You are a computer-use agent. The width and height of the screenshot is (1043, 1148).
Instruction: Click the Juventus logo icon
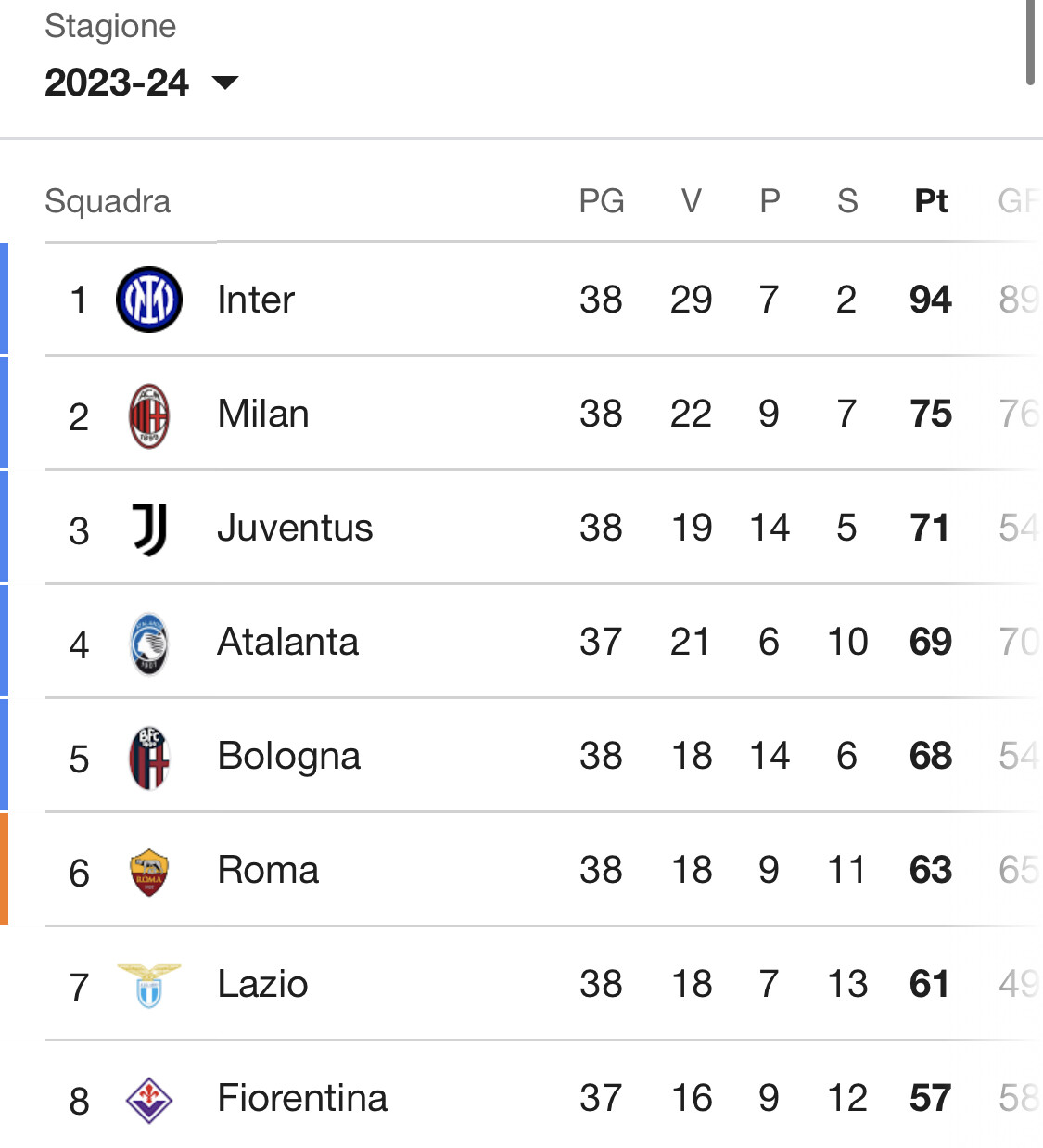click(149, 529)
